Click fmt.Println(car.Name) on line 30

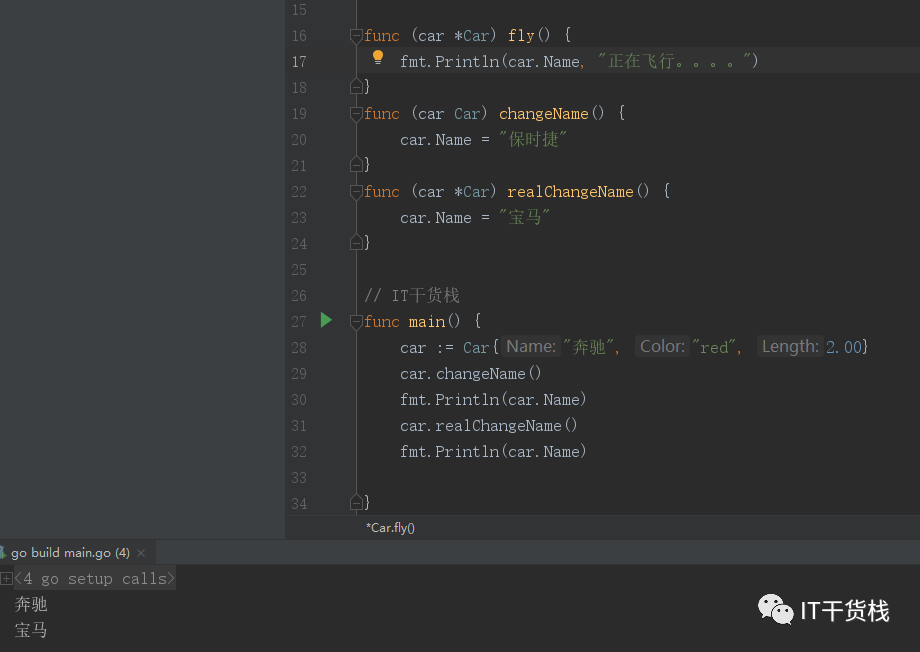493,400
